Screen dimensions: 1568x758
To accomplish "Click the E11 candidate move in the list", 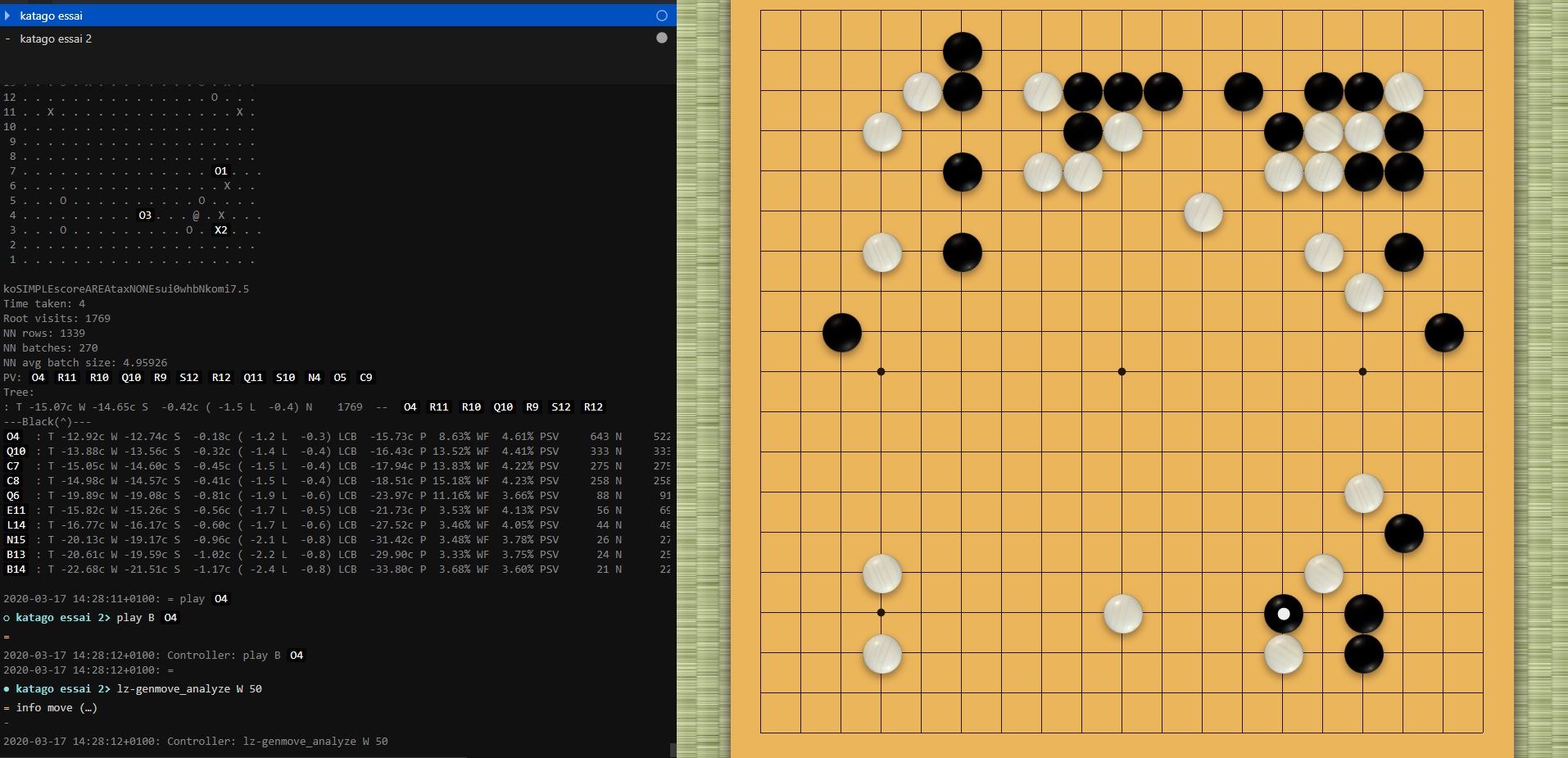I will [16, 511].
